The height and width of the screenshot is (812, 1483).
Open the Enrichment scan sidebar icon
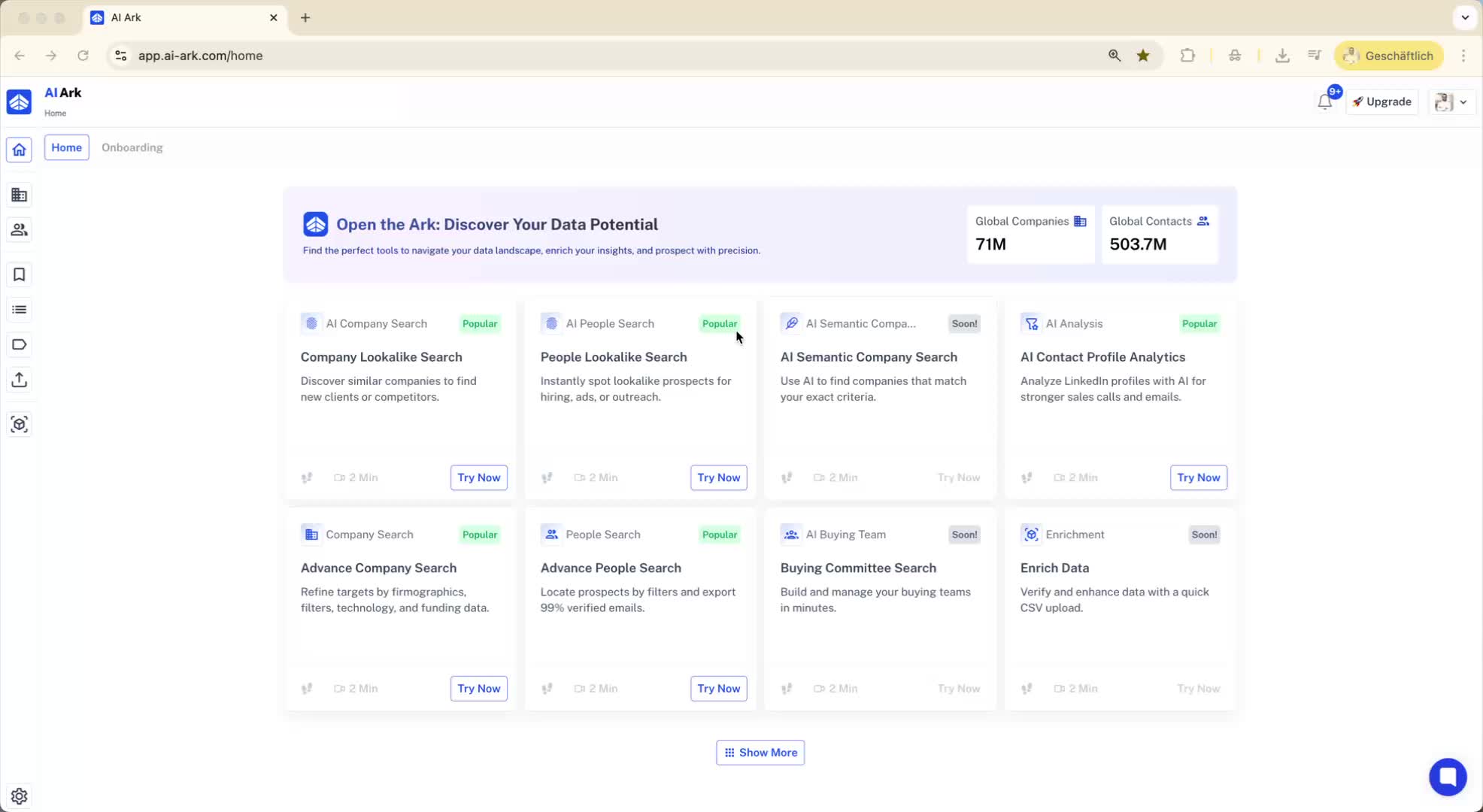[x=20, y=425]
